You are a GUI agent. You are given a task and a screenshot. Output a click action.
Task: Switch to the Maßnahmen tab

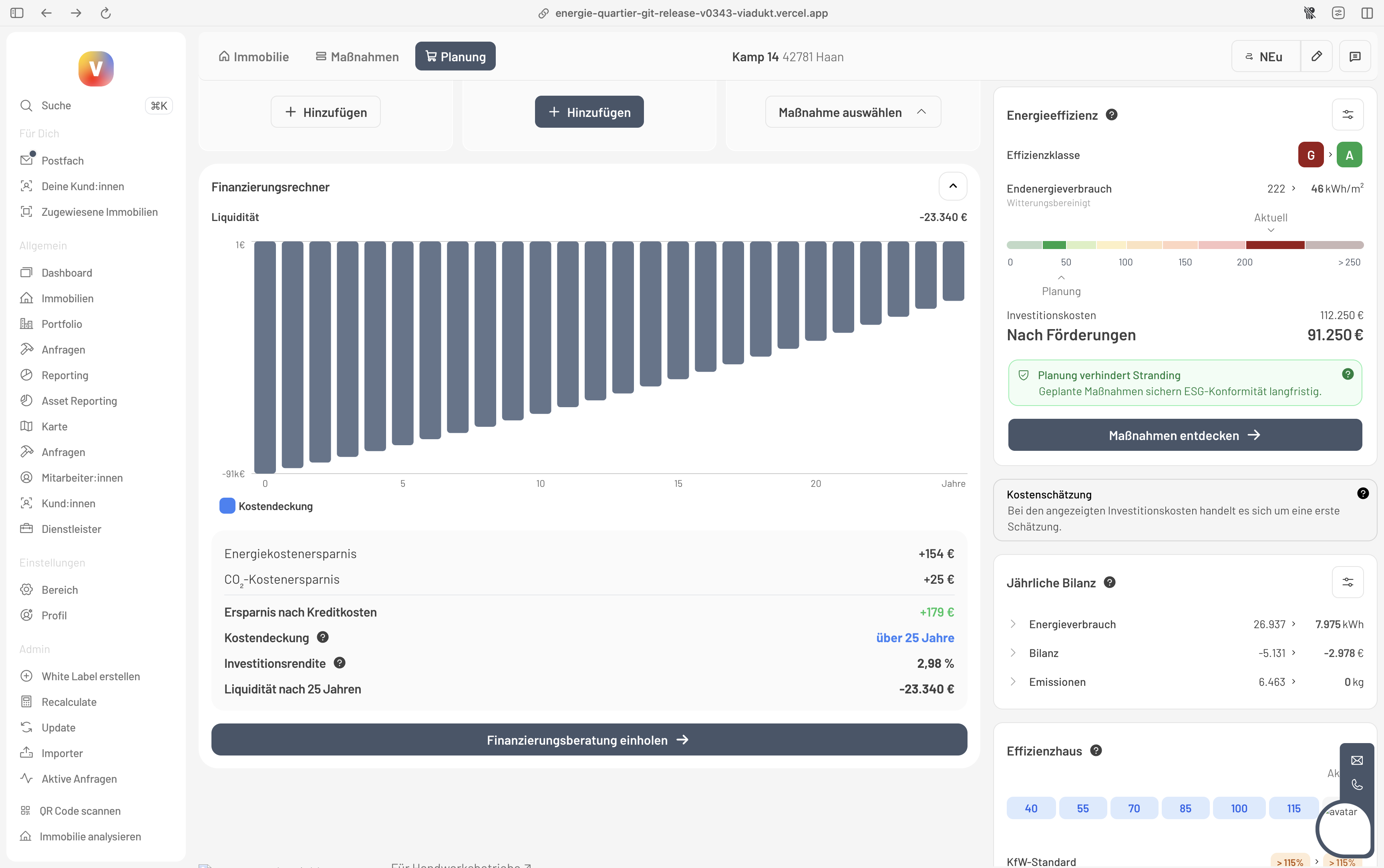coord(357,57)
